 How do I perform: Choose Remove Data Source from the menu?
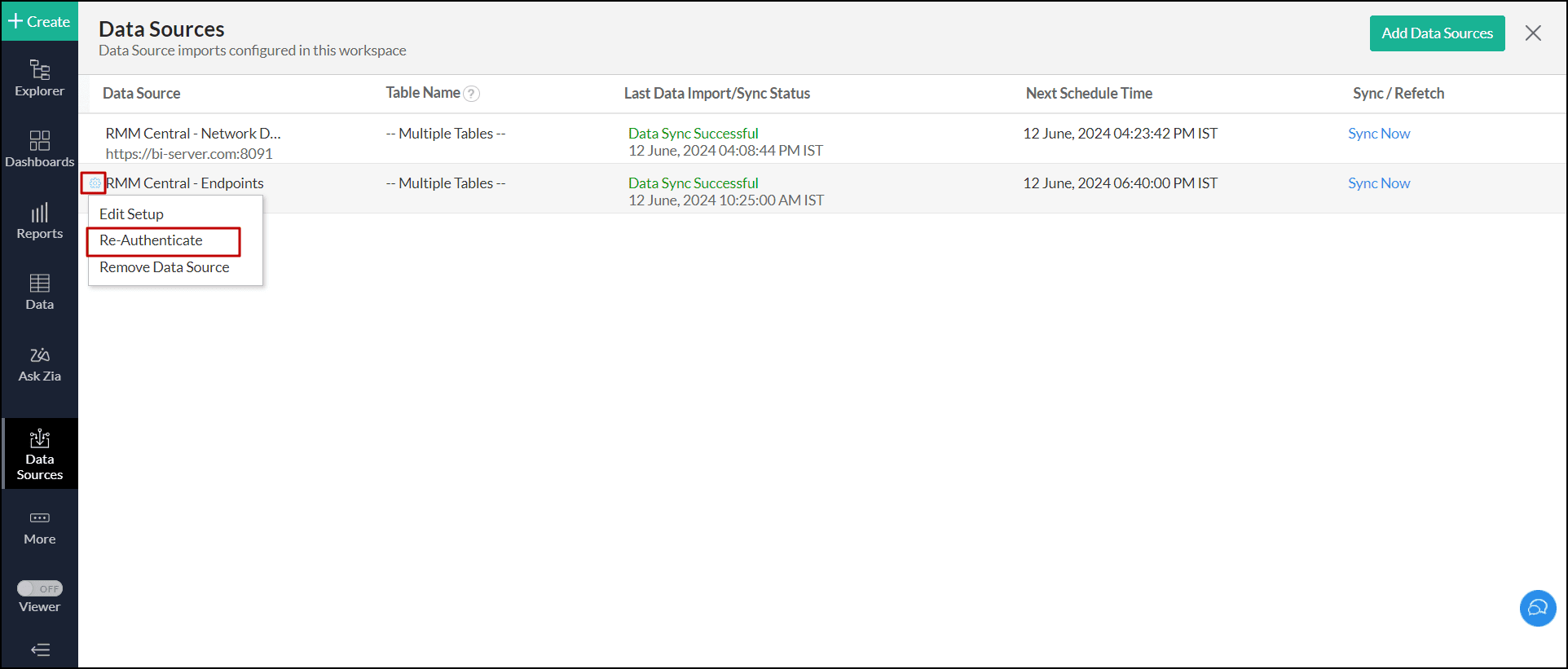[x=164, y=267]
